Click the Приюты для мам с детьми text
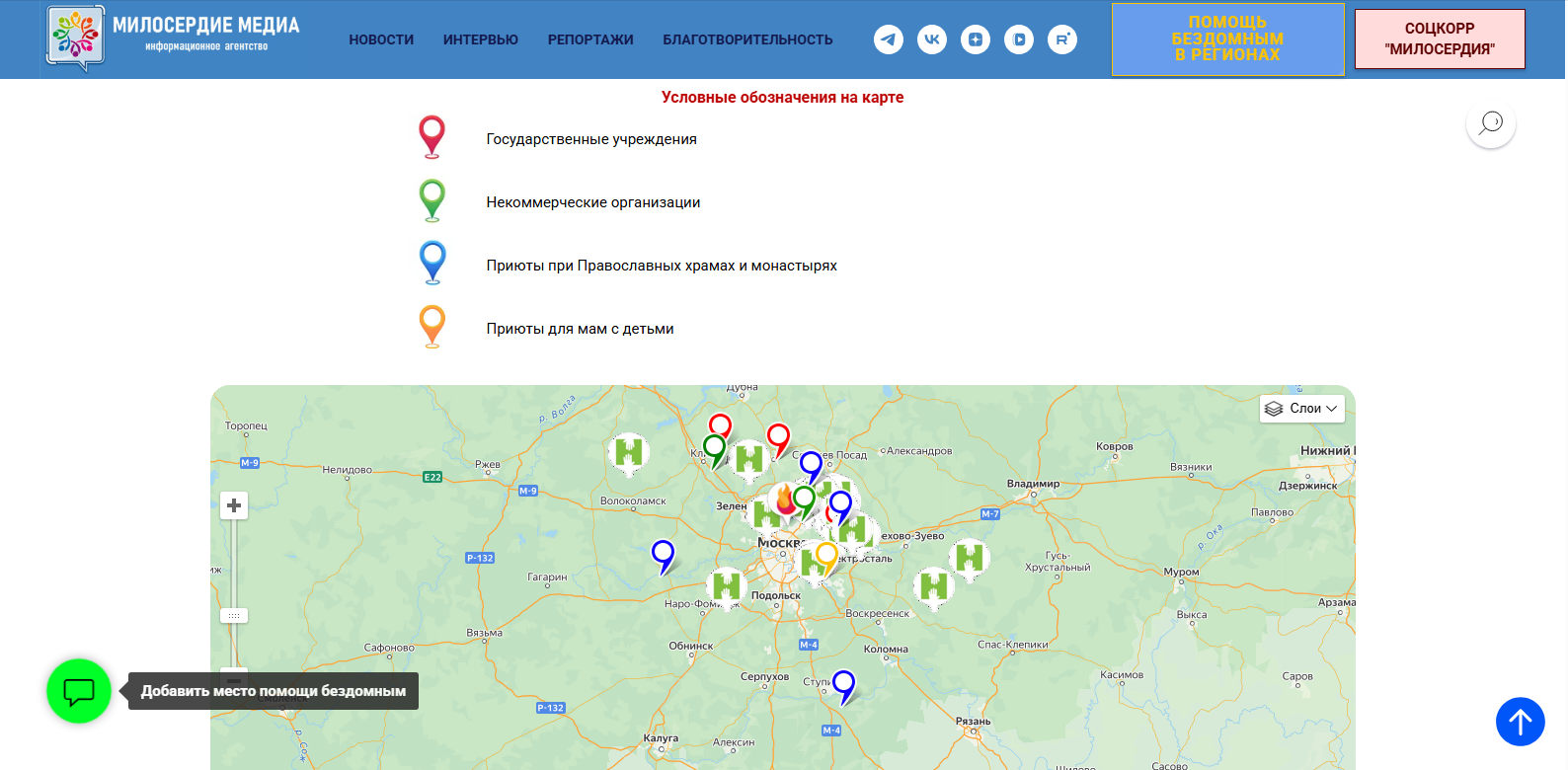The width and height of the screenshot is (1568, 770). pos(581,329)
